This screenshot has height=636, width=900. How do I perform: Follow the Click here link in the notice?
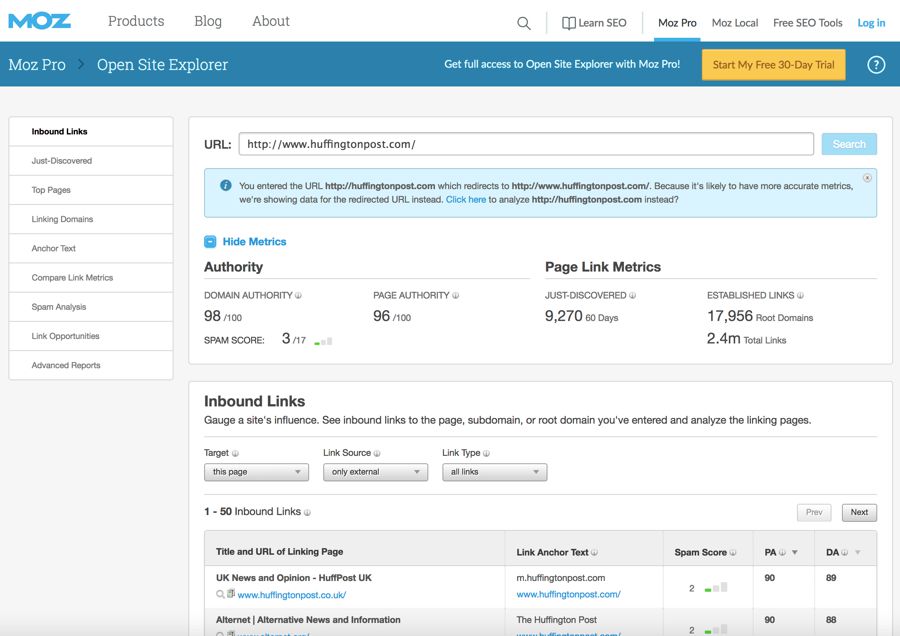point(465,200)
